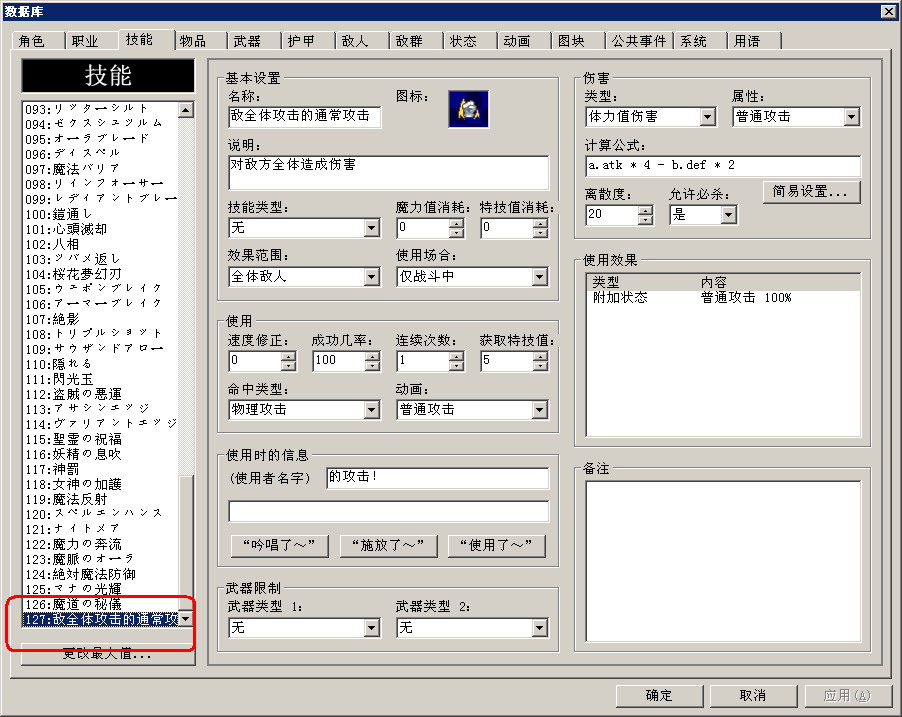
Task: Click the 离散度 stepper arrows
Action: click(645, 215)
